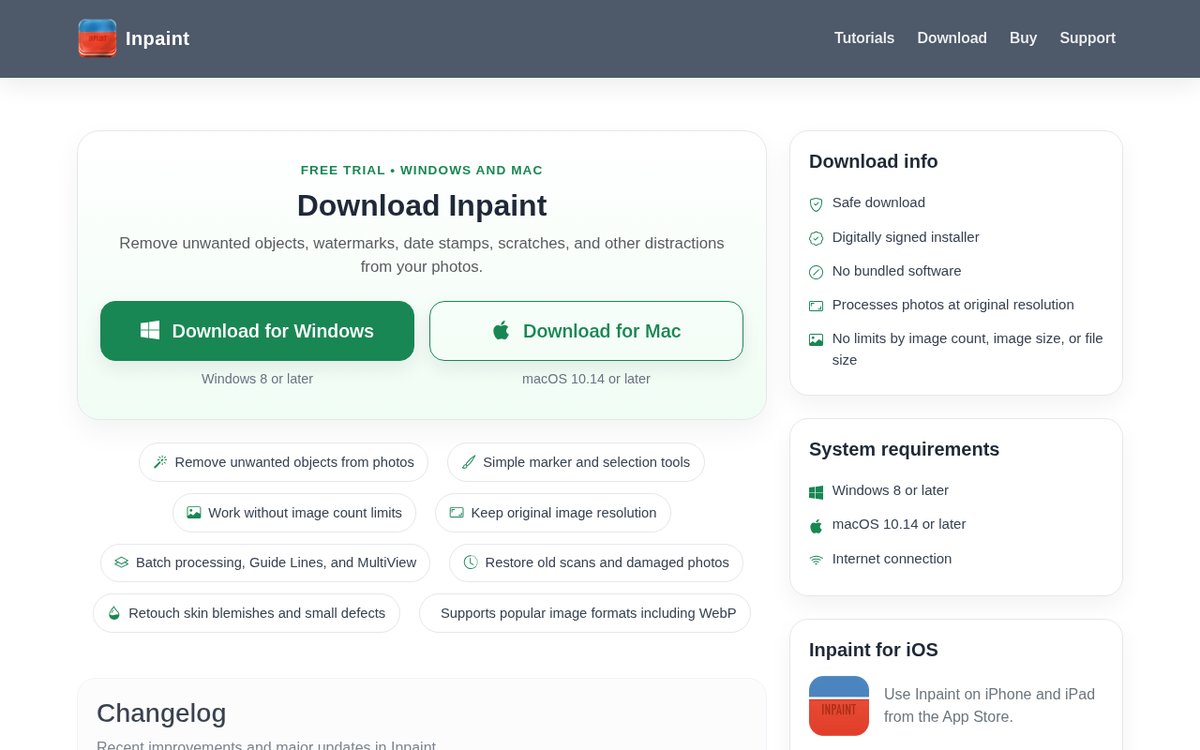
Task: Click the Remove unwanted objects, watermarks description paragraph
Action: (x=422, y=255)
